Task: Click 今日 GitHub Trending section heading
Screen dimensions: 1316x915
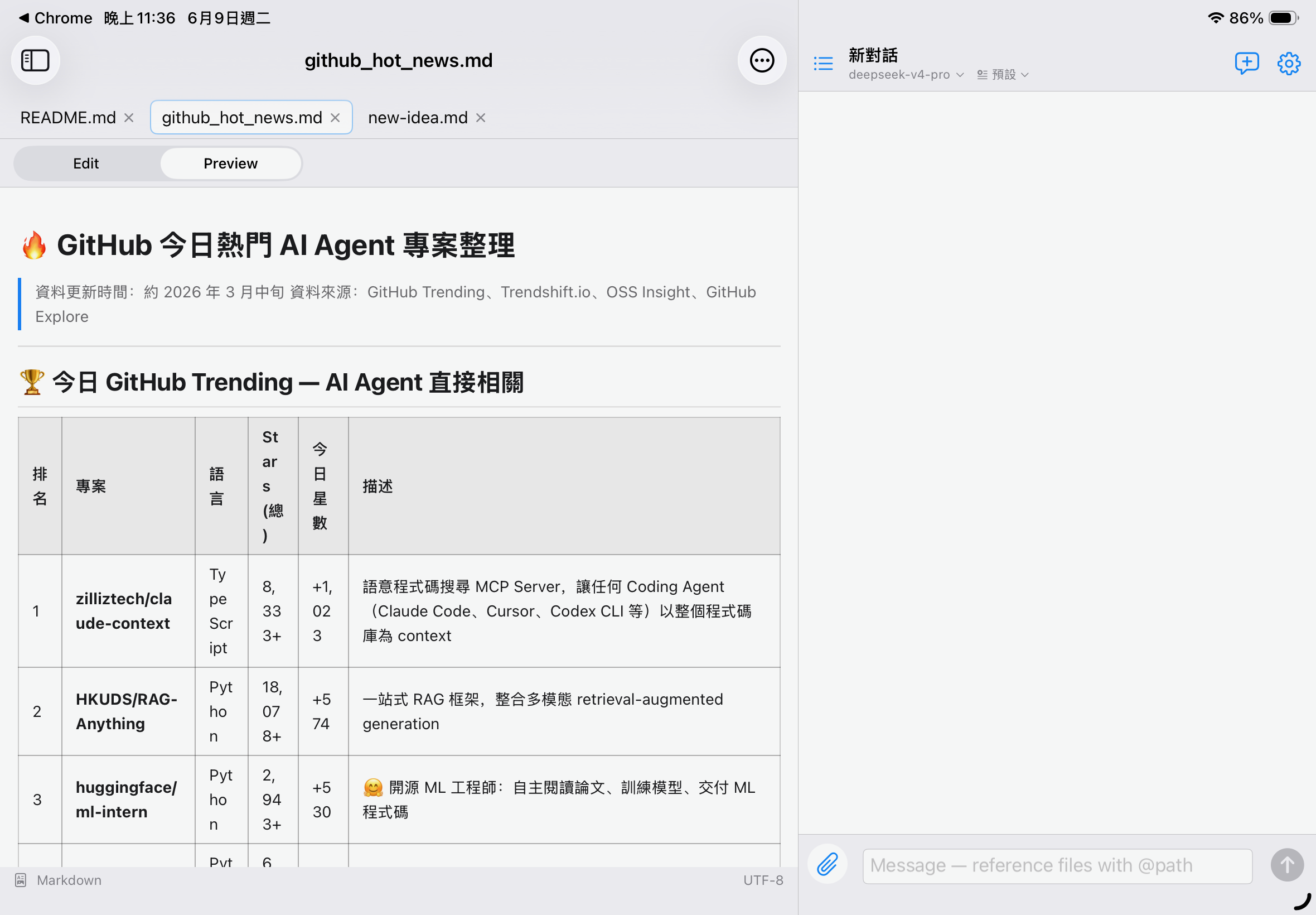Action: pyautogui.click(x=271, y=382)
